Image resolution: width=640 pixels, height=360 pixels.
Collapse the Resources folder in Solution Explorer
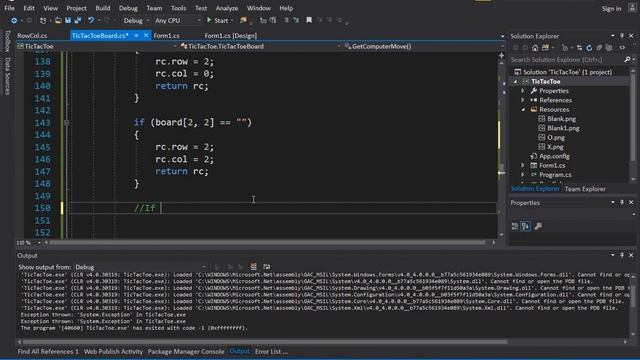tap(523, 109)
